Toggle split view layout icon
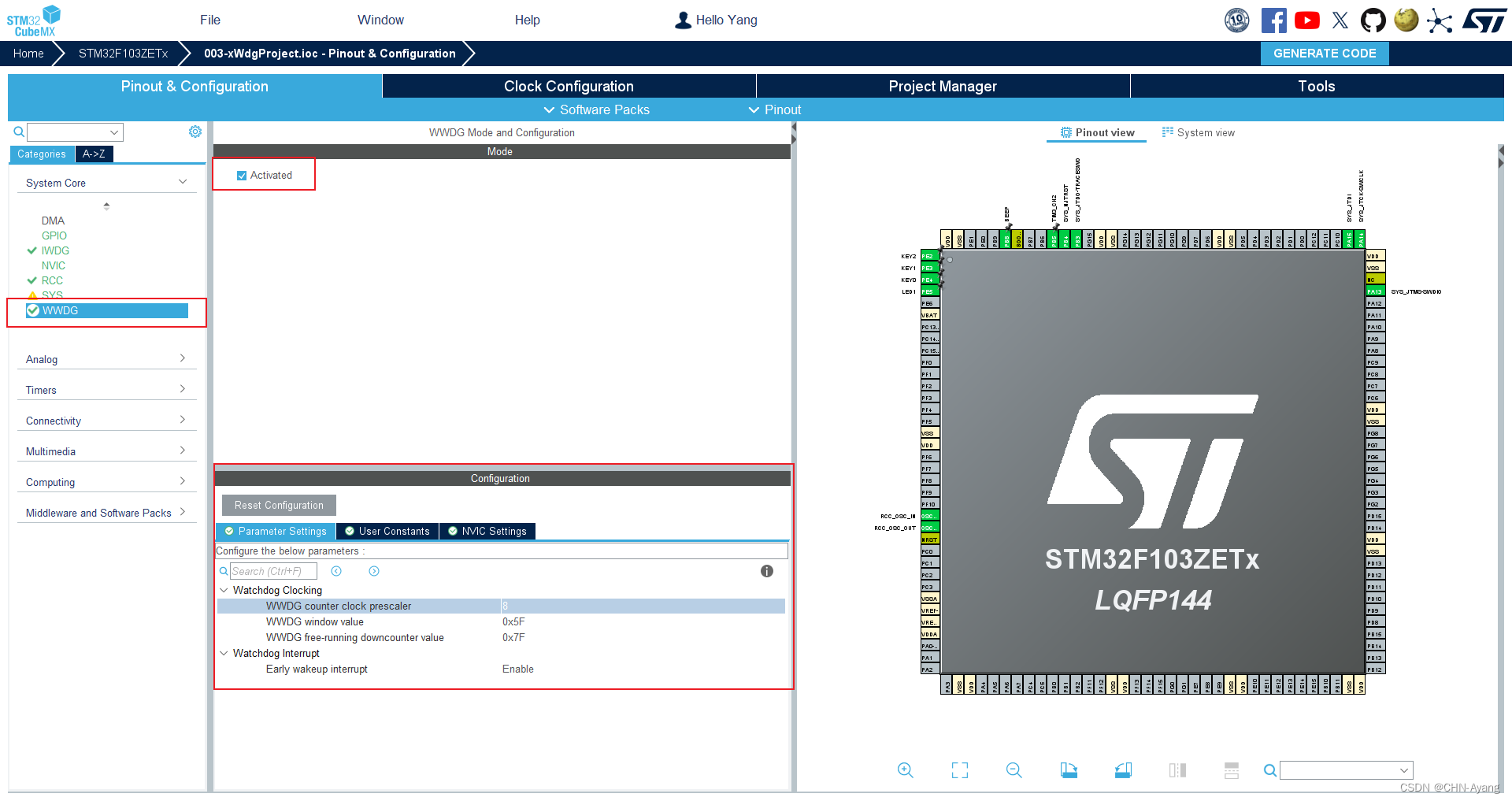 pos(1178,770)
